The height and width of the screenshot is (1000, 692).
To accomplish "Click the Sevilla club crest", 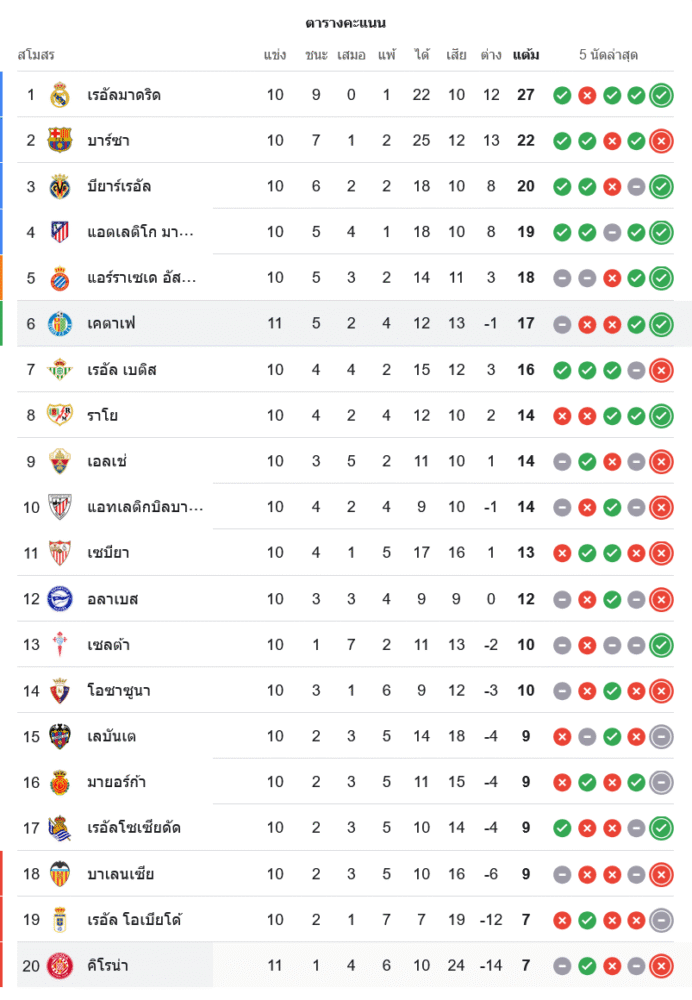I will pyautogui.click(x=60, y=553).
